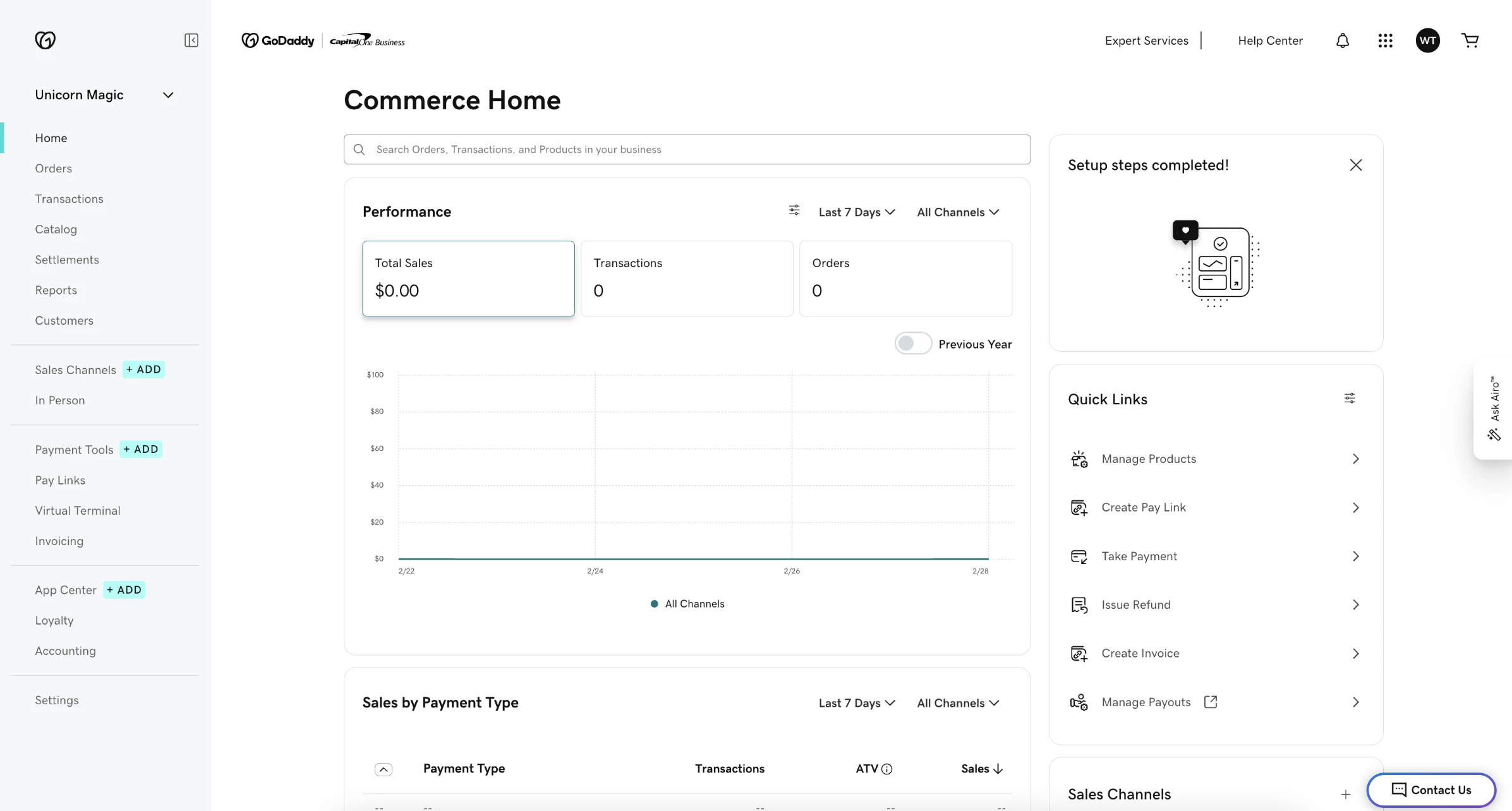Viewport: 1512px width, 811px height.
Task: Click the Performance filter settings icon
Action: coord(794,210)
